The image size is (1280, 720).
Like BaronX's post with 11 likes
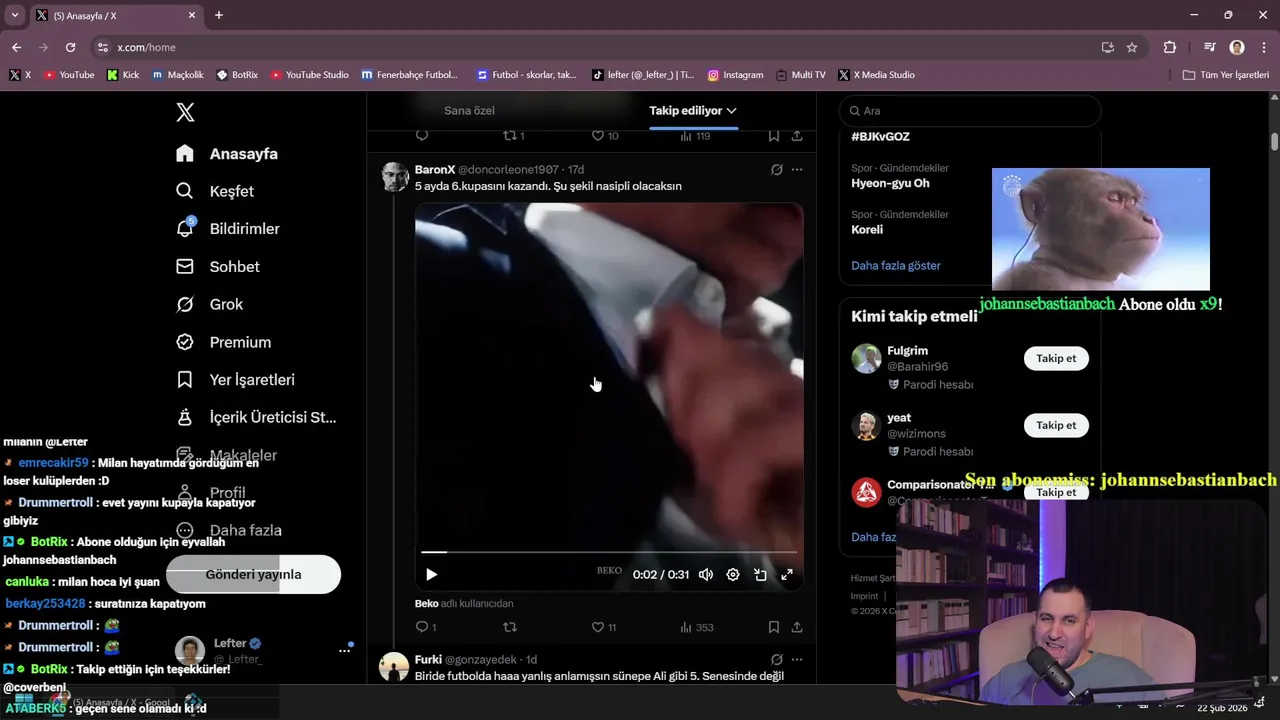(x=604, y=627)
